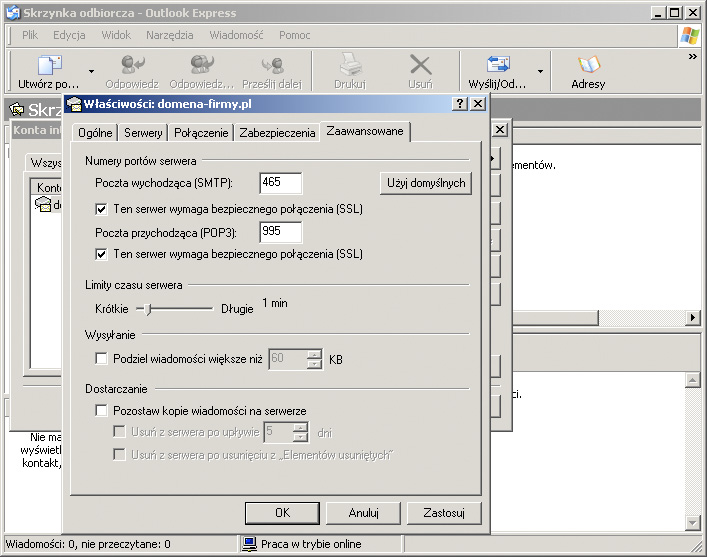Enable Podziel wiadomości większe niż checkbox
The width and height of the screenshot is (707, 557).
tap(101, 359)
